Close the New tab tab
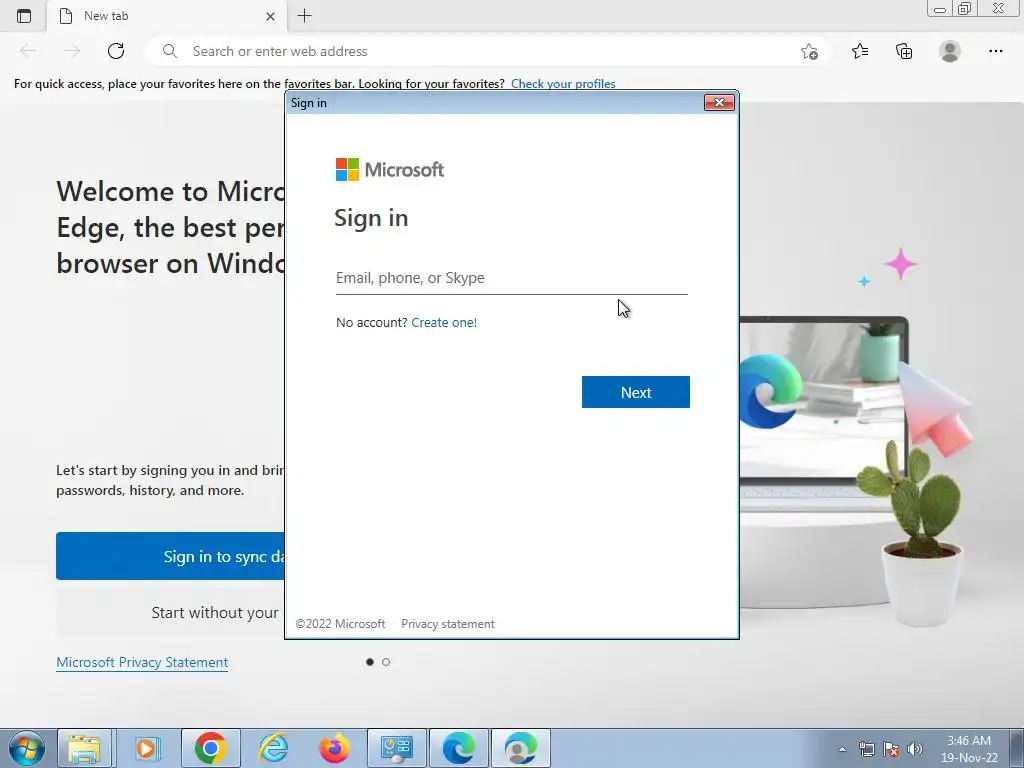The height and width of the screenshot is (768, 1024). (270, 16)
